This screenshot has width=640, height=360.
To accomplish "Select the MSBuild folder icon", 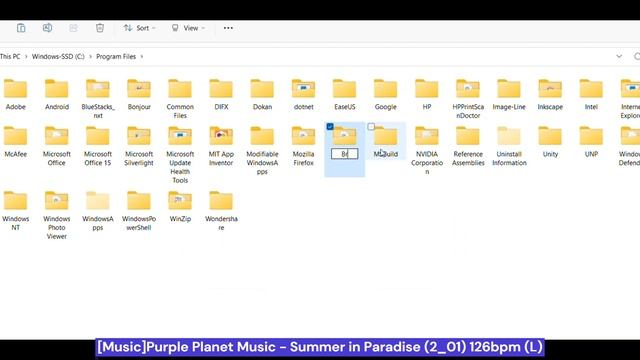I will click(386, 136).
